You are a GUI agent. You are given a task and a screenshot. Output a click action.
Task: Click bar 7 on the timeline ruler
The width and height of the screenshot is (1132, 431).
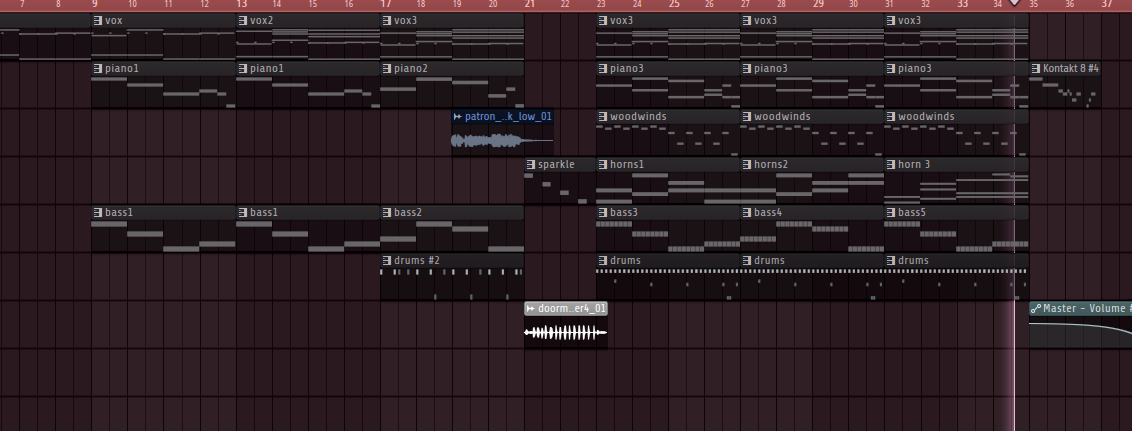click(22, 4)
